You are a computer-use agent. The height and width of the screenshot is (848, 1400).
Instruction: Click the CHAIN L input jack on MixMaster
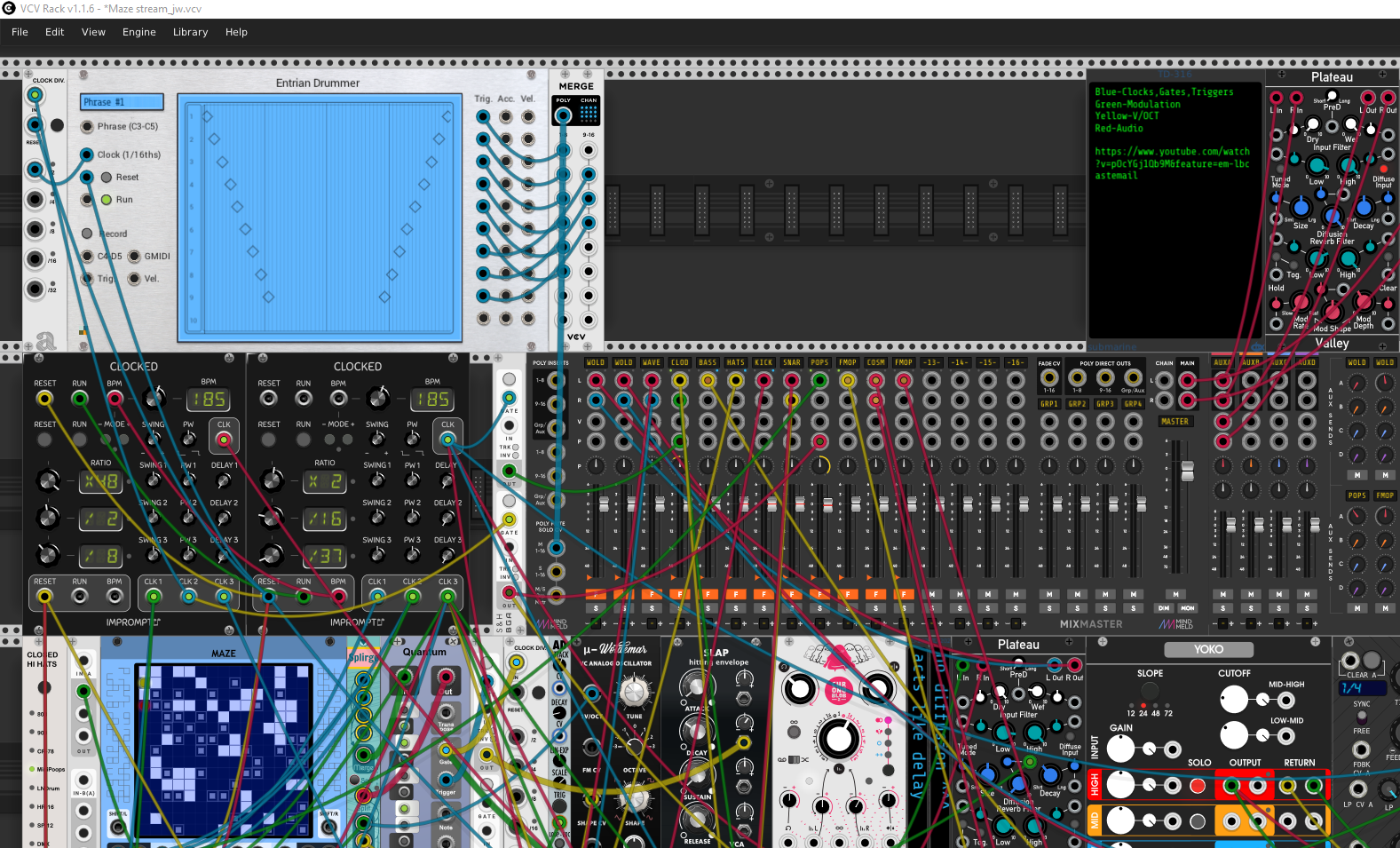pos(1164,381)
